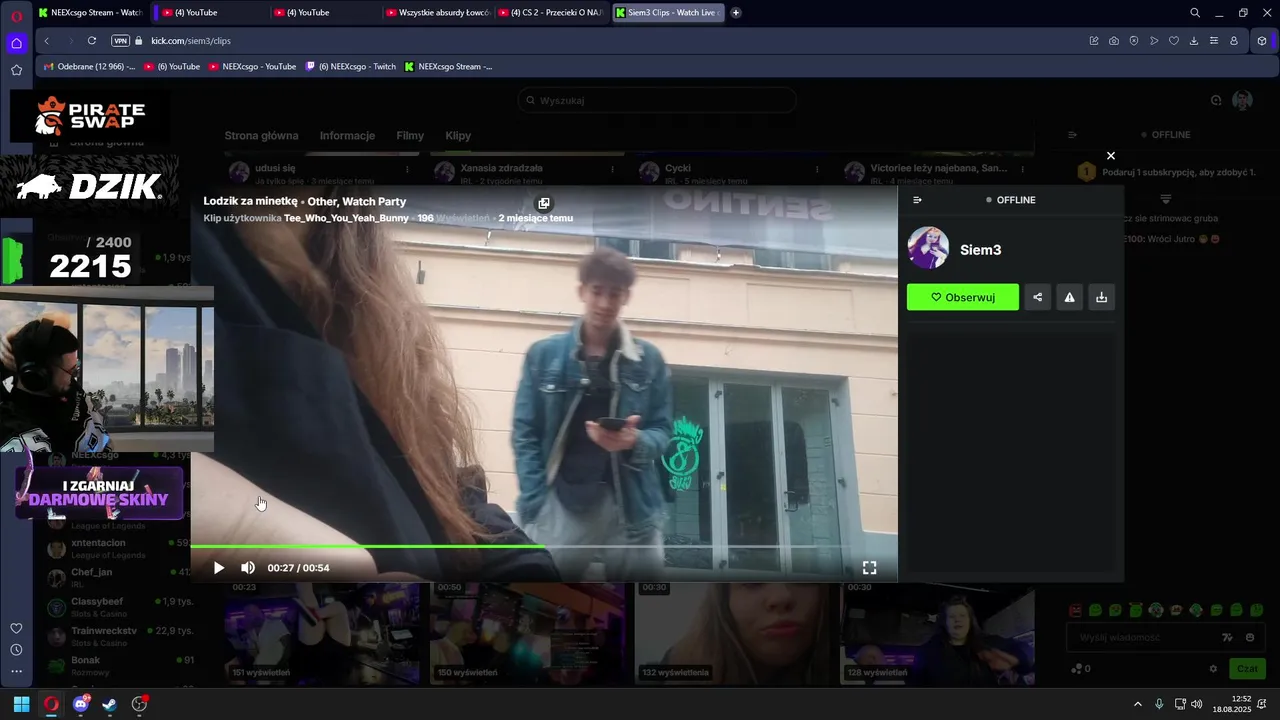Close the clip popup with the X
1280x720 pixels.
1110,156
